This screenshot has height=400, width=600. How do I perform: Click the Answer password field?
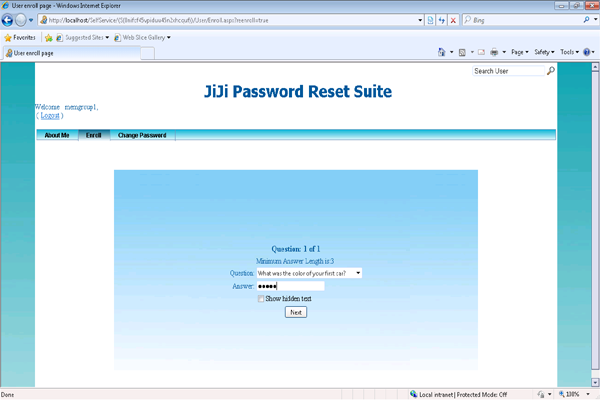[290, 286]
